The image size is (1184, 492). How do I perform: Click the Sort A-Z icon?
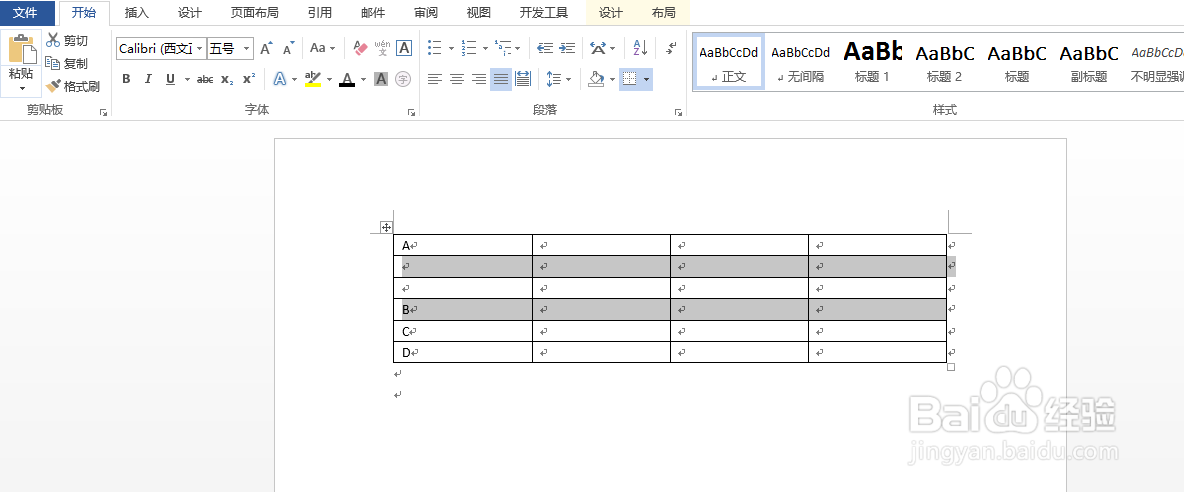640,48
